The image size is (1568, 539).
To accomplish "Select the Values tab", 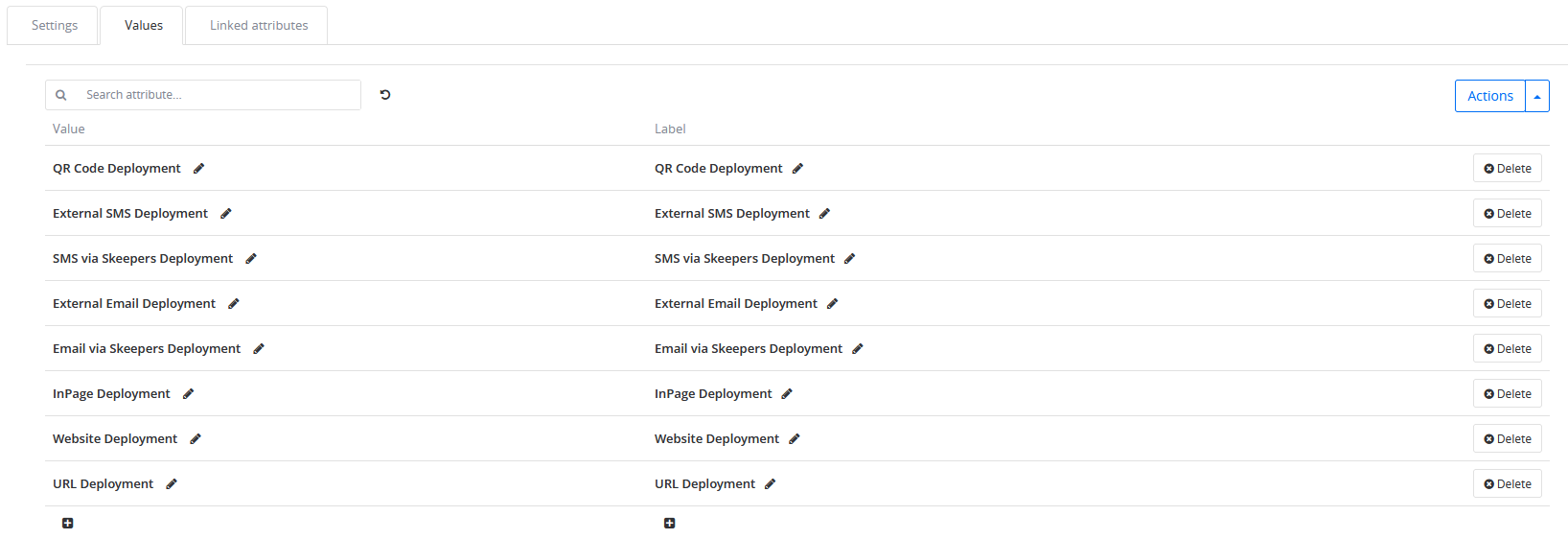I will [x=144, y=26].
